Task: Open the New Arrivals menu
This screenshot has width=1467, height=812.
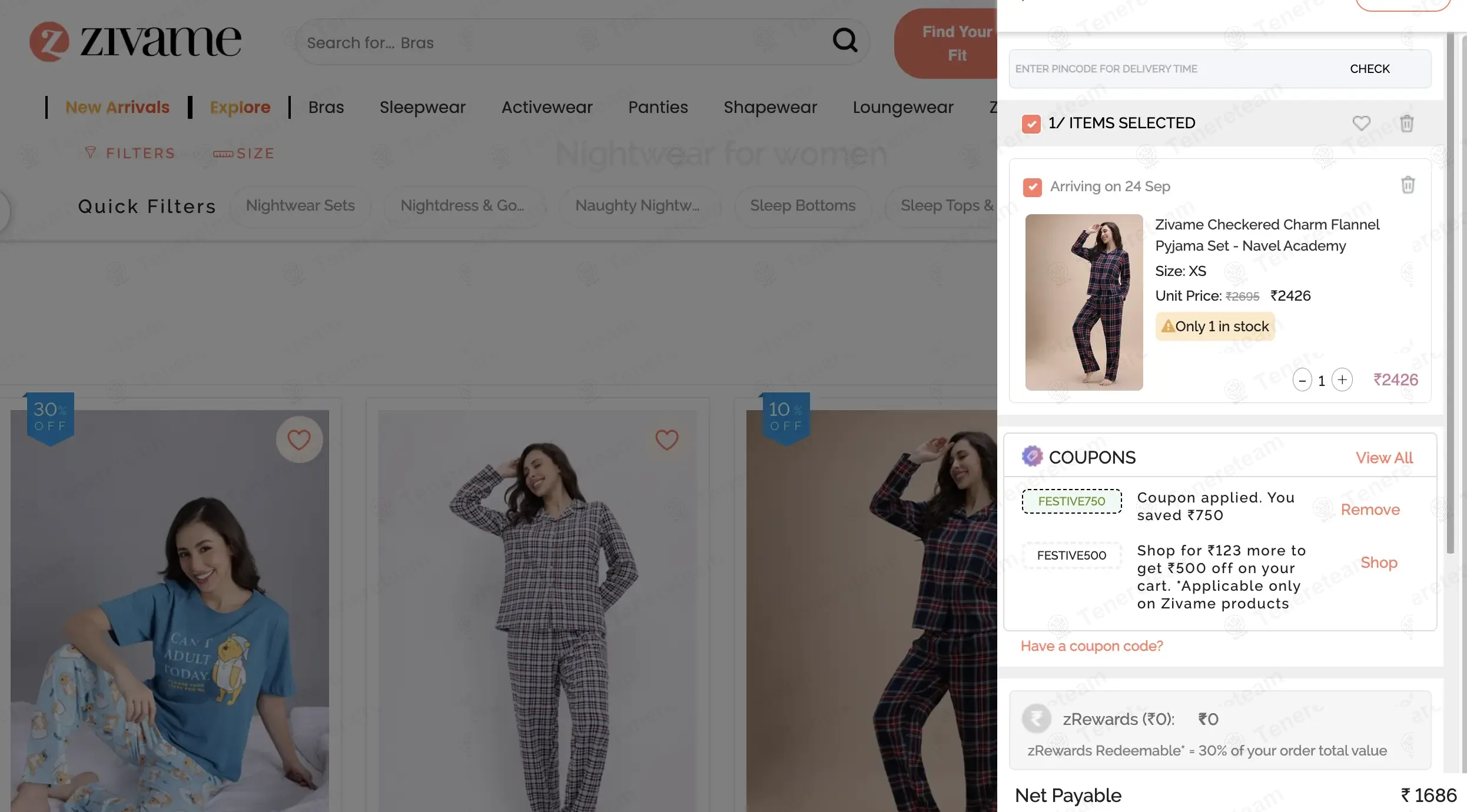Action: click(x=117, y=107)
